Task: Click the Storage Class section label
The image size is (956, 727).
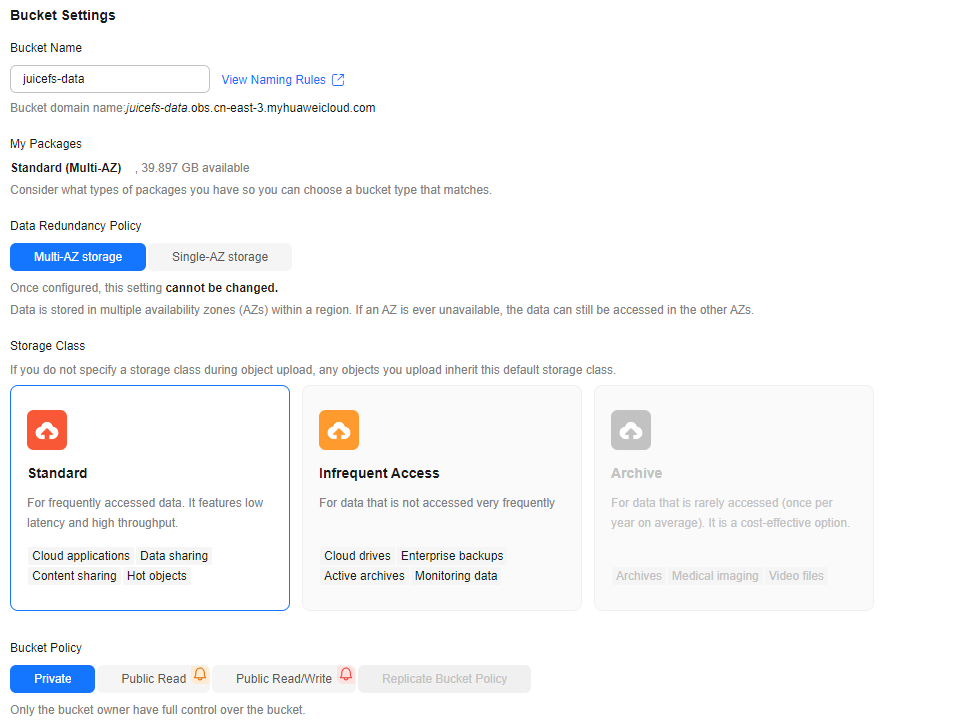Action: point(48,346)
